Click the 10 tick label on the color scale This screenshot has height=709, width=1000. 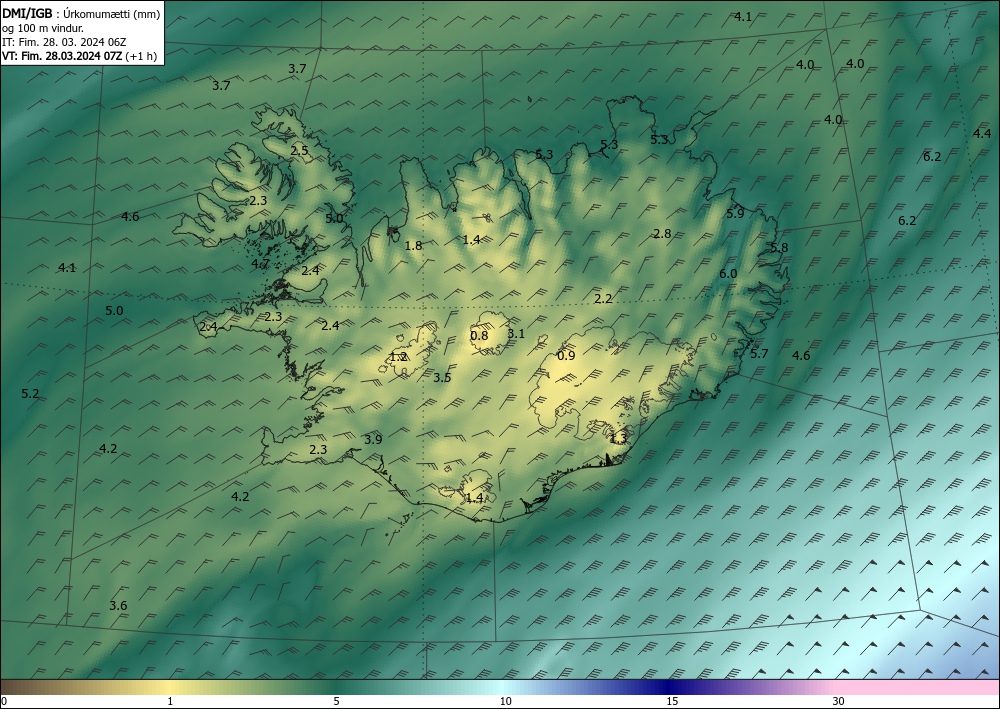click(505, 701)
